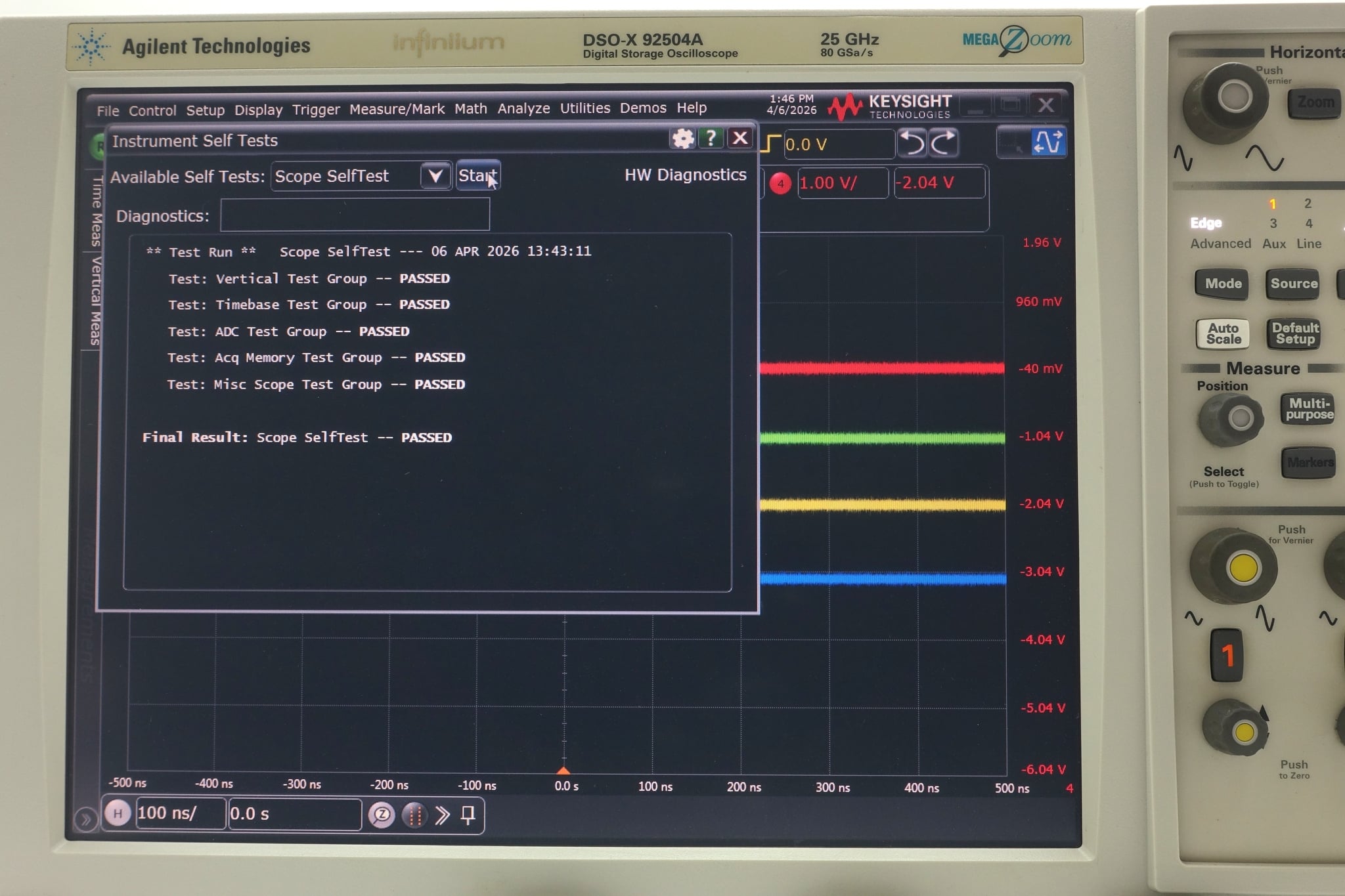Start the selected self test

click(x=478, y=175)
